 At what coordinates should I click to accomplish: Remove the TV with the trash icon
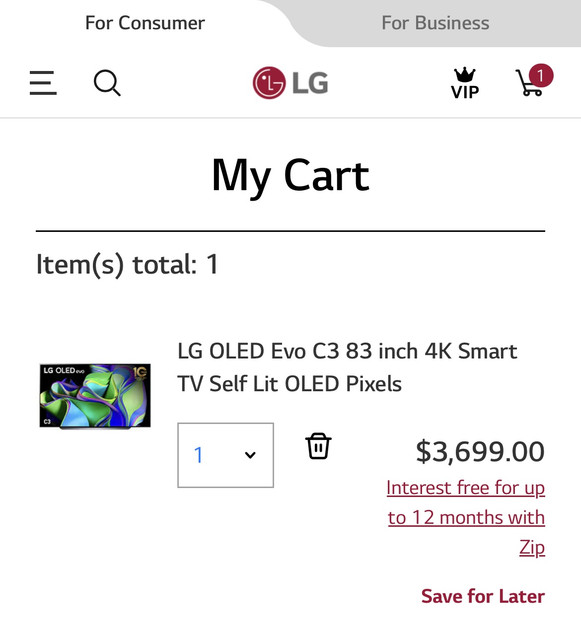point(318,446)
